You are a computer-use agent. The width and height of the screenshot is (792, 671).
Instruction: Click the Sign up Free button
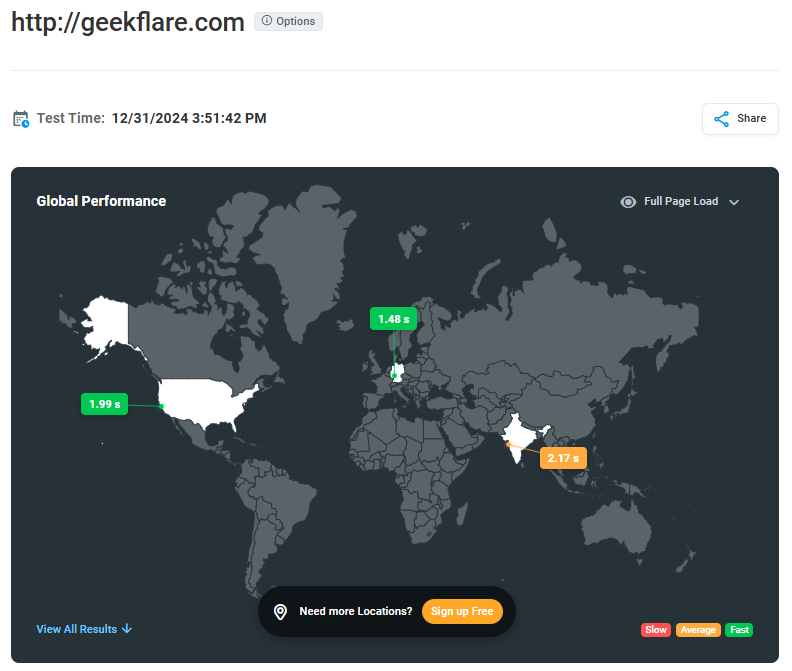[462, 611]
